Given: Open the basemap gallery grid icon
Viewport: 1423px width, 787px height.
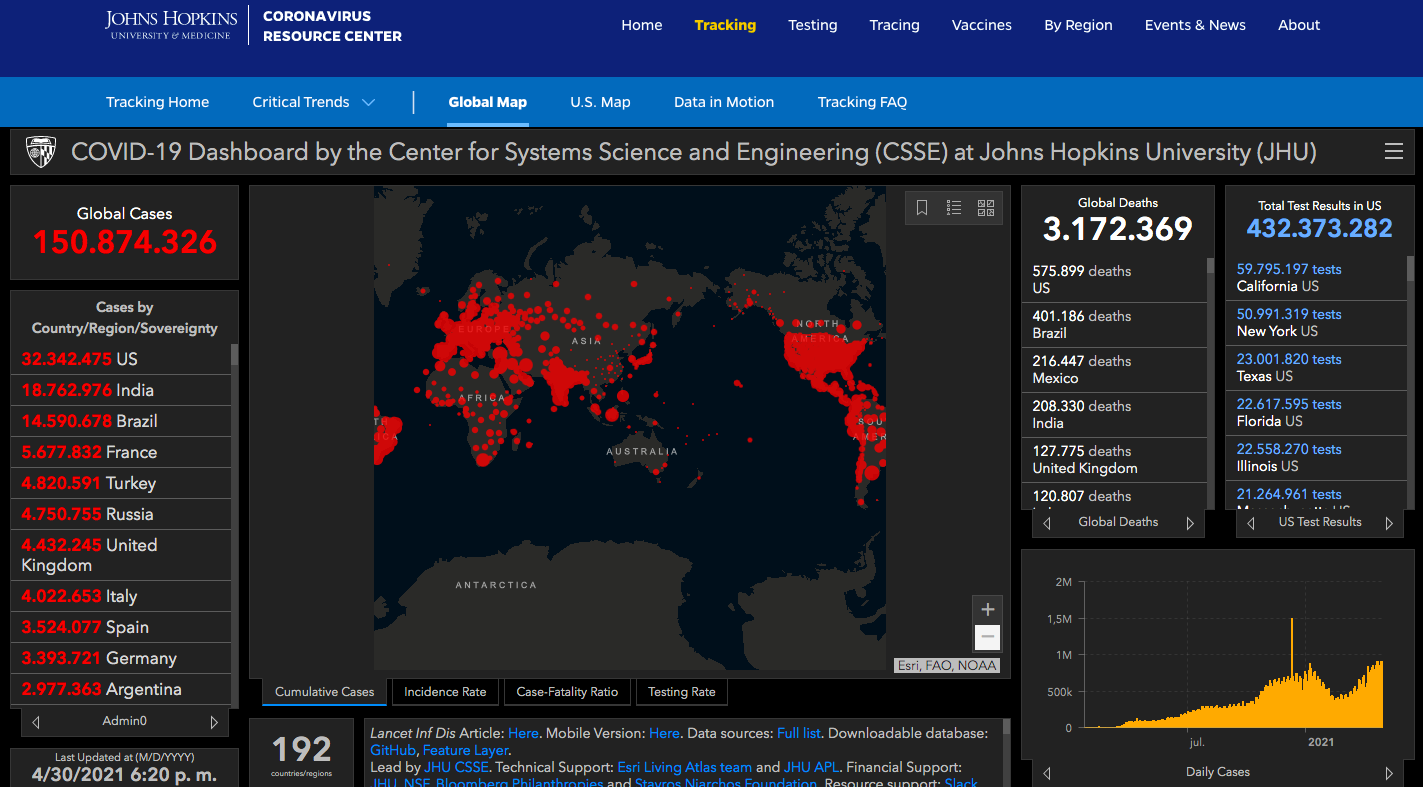Looking at the screenshot, I should point(986,208).
